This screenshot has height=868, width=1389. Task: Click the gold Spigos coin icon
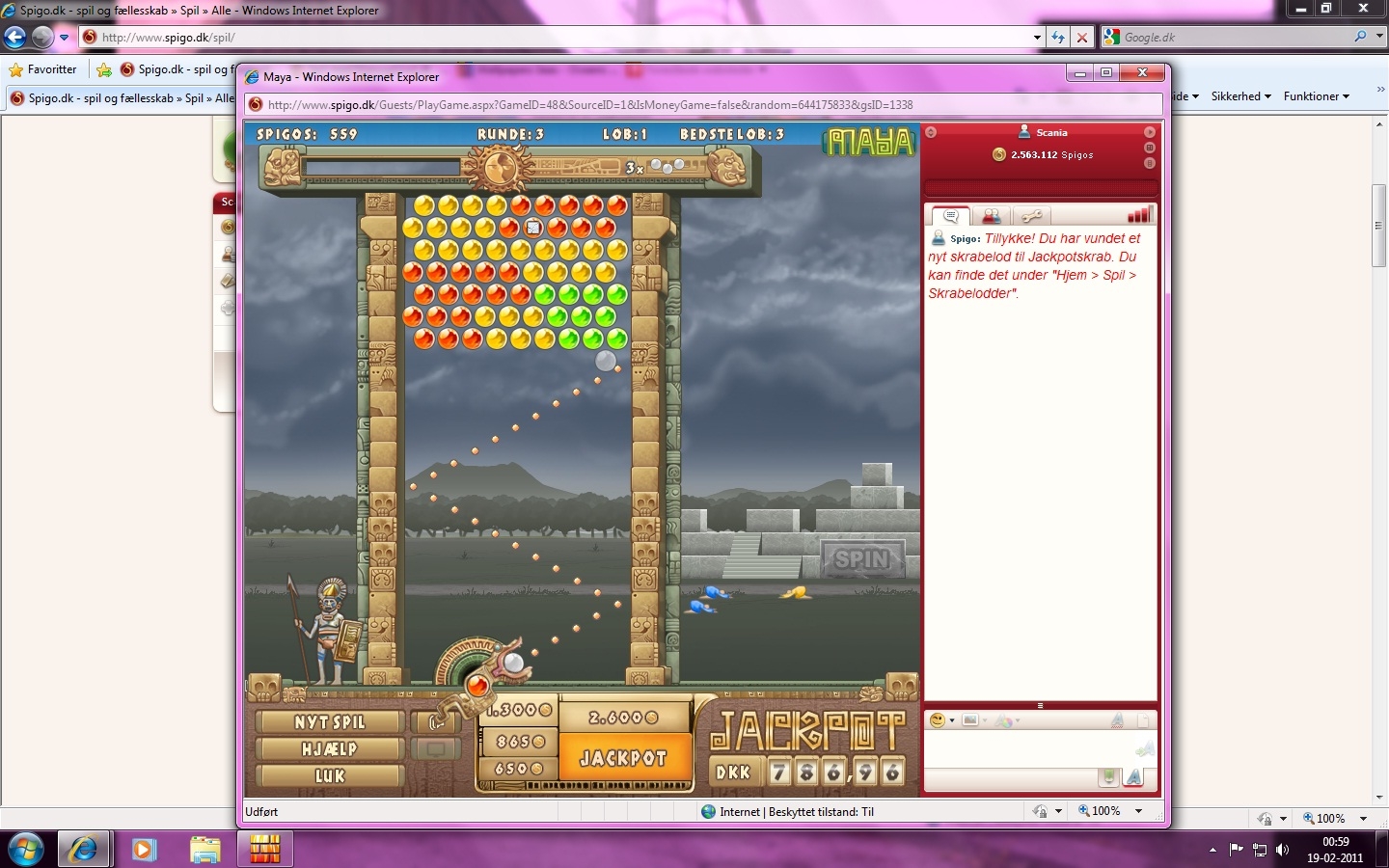999,154
